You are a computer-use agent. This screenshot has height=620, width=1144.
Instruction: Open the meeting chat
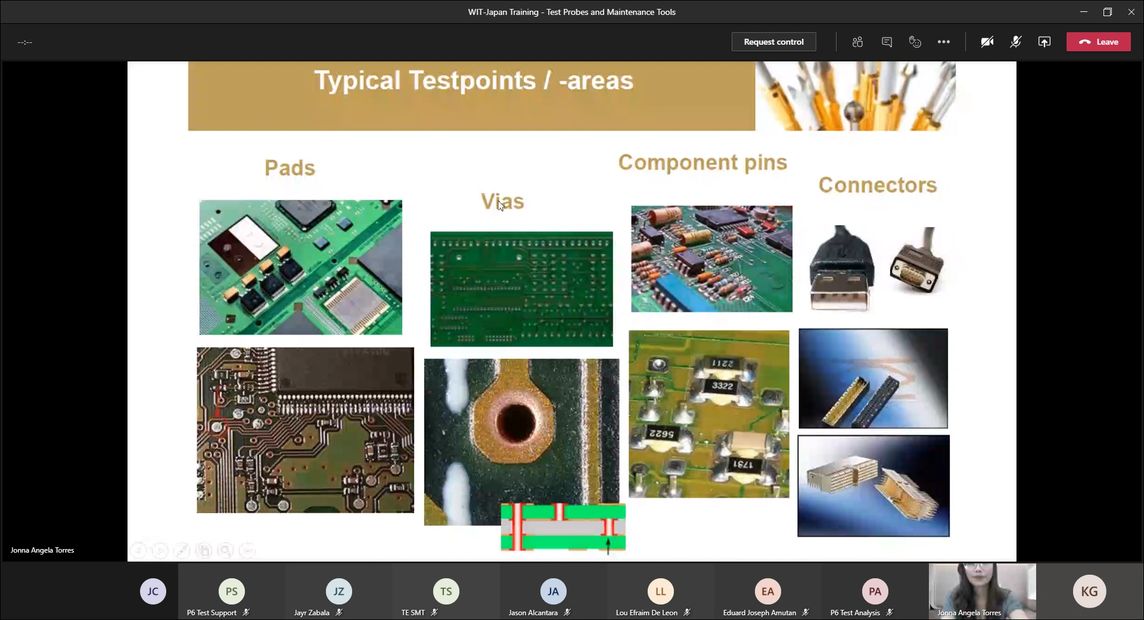pos(886,42)
